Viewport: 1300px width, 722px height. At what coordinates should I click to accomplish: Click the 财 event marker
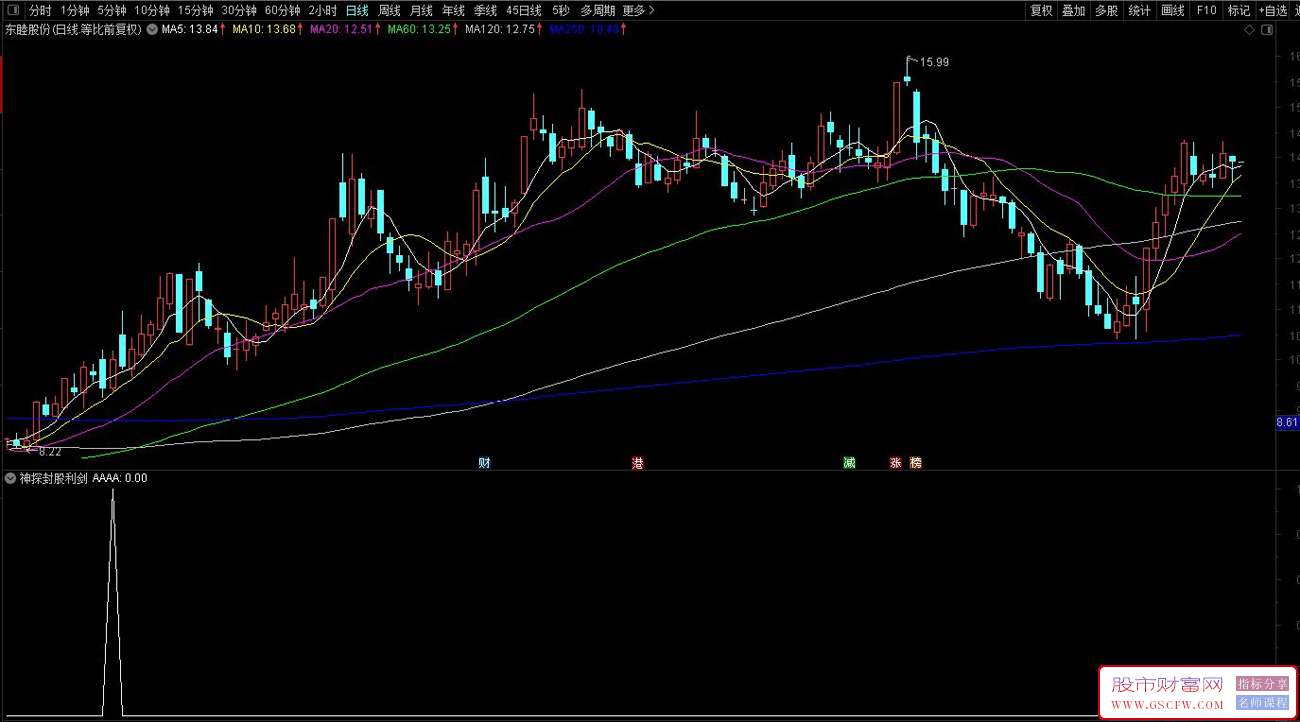click(484, 463)
